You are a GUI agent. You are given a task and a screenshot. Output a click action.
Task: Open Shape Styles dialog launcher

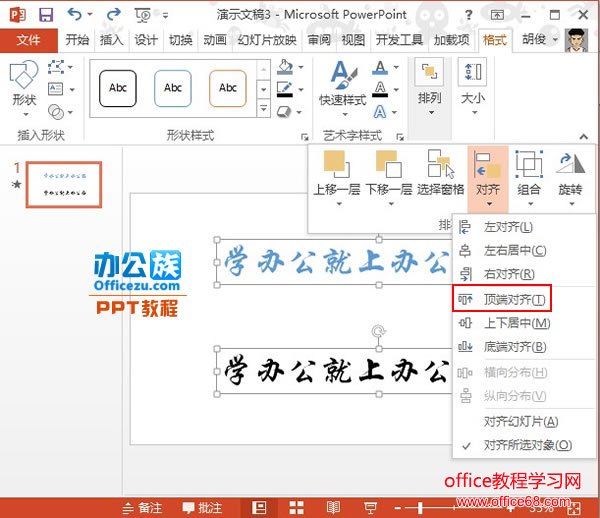(x=304, y=137)
